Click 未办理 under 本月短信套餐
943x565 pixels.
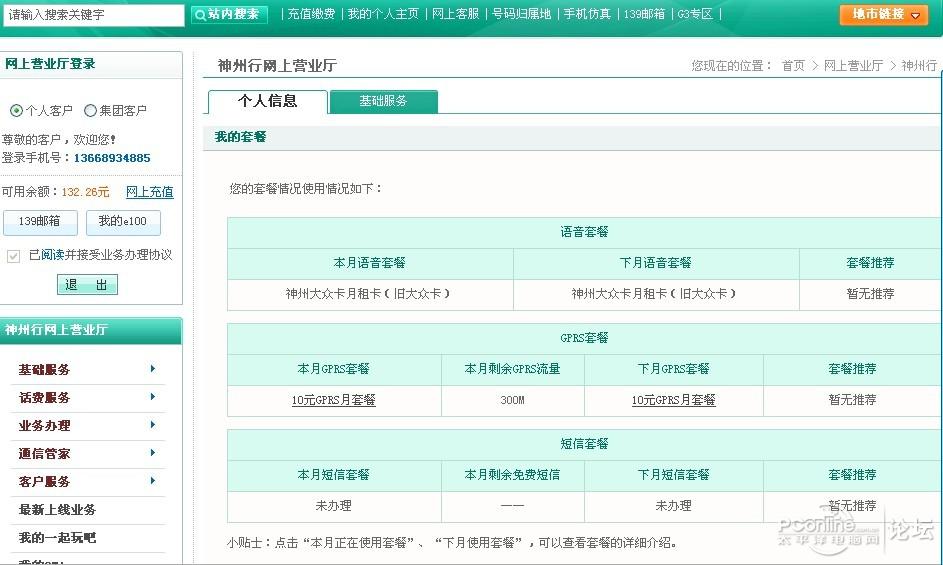click(334, 506)
